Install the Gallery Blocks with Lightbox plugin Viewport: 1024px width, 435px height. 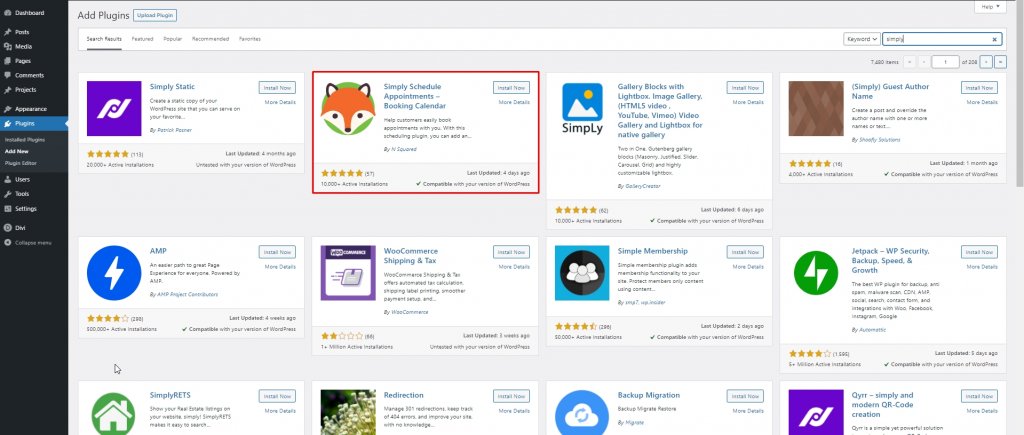click(744, 88)
